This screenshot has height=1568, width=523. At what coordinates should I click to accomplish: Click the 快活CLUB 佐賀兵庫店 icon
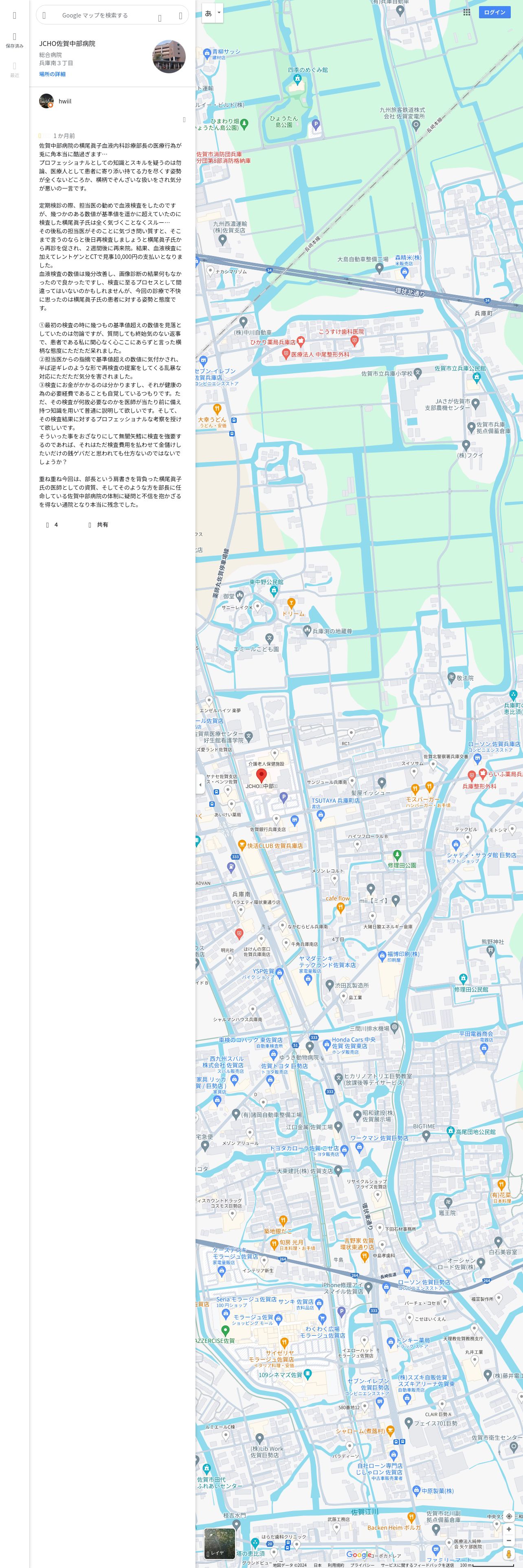coord(242,844)
